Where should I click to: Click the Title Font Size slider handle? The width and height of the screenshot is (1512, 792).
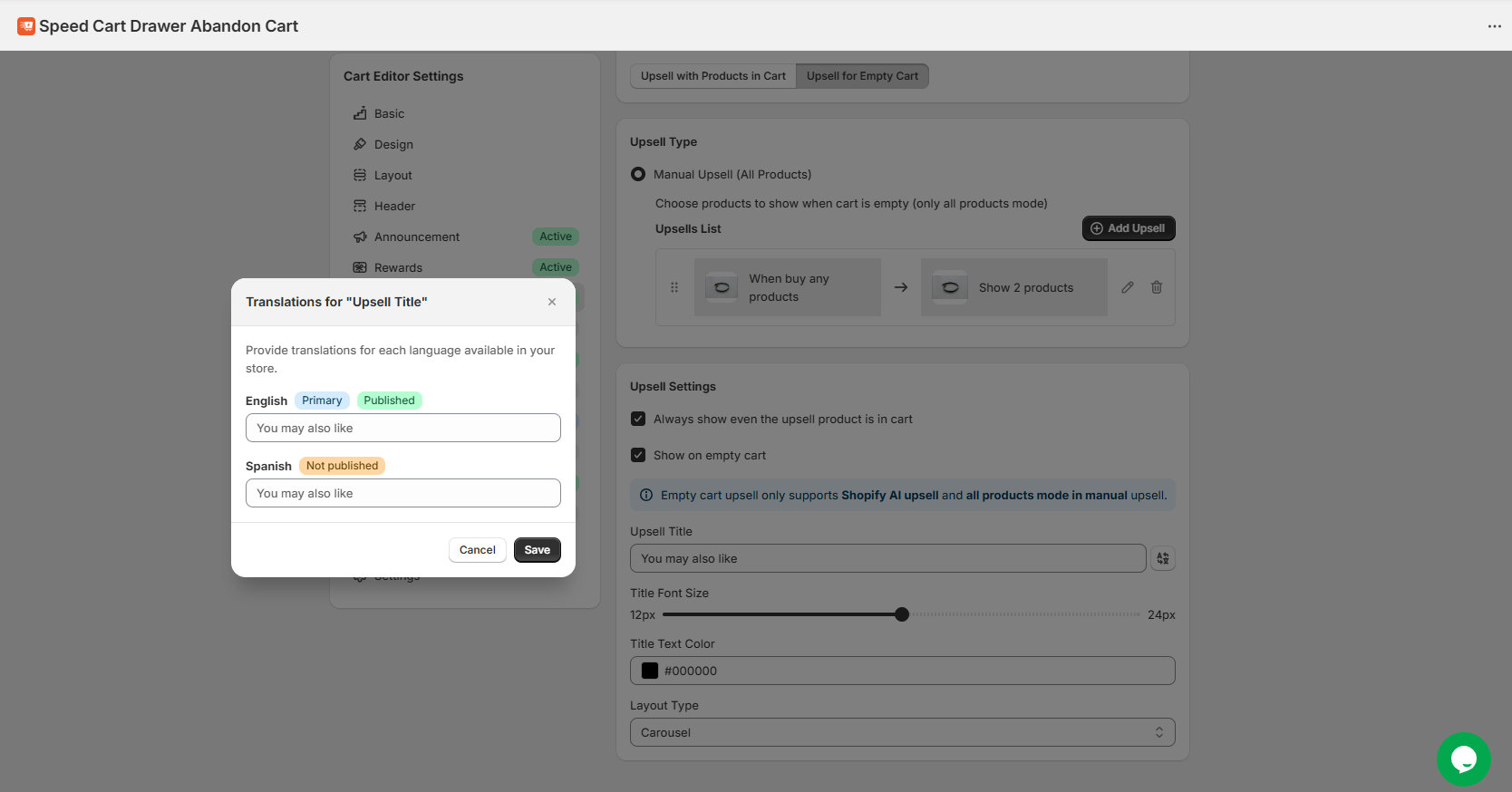click(x=902, y=614)
